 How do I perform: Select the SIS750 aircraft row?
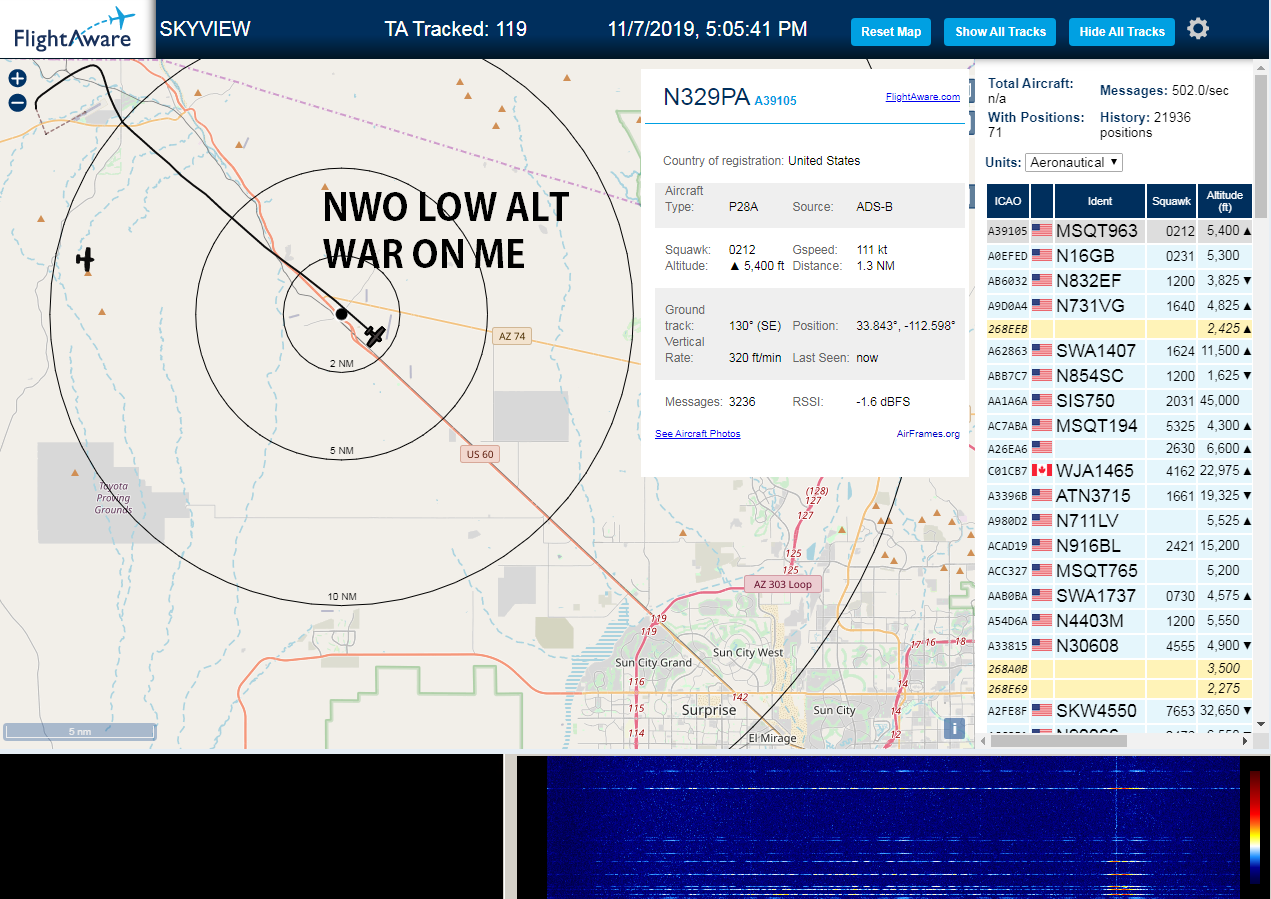[x=1119, y=401]
